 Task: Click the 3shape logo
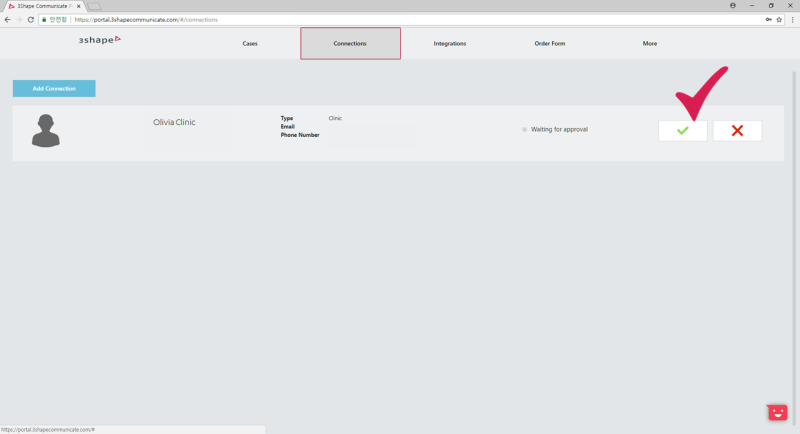[x=99, y=40]
